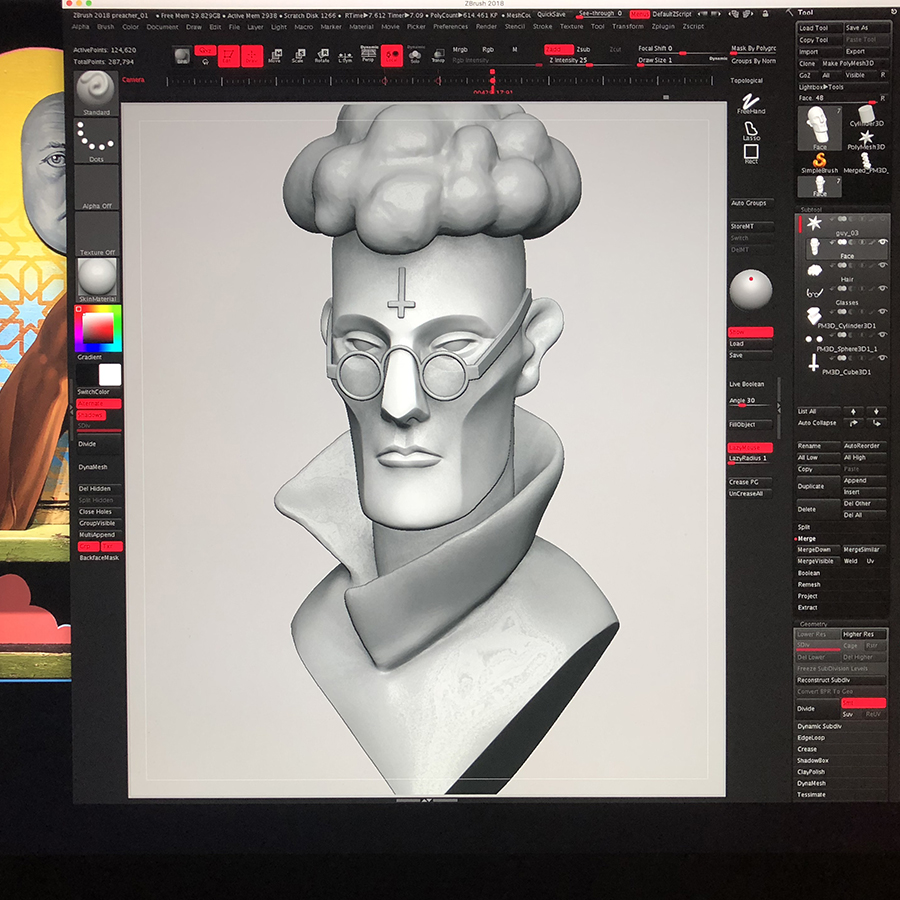This screenshot has height=900, width=900.
Task: Select the large Face tool thumbnail
Action: click(820, 128)
